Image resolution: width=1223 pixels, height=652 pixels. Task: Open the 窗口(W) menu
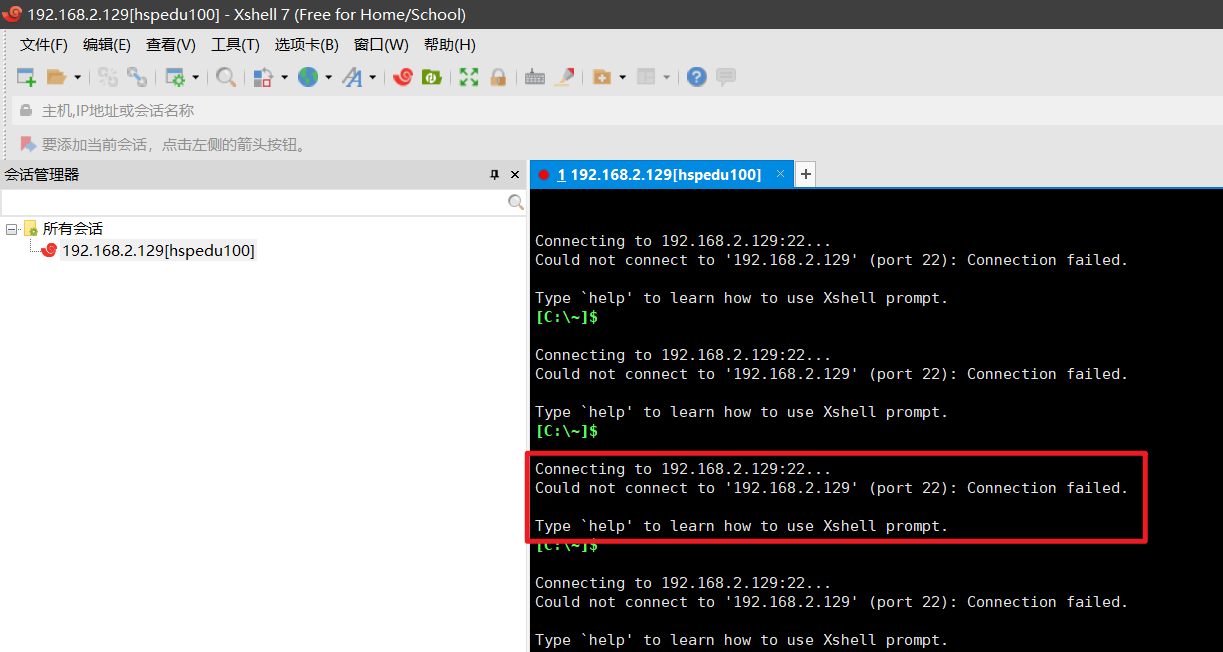coord(381,45)
